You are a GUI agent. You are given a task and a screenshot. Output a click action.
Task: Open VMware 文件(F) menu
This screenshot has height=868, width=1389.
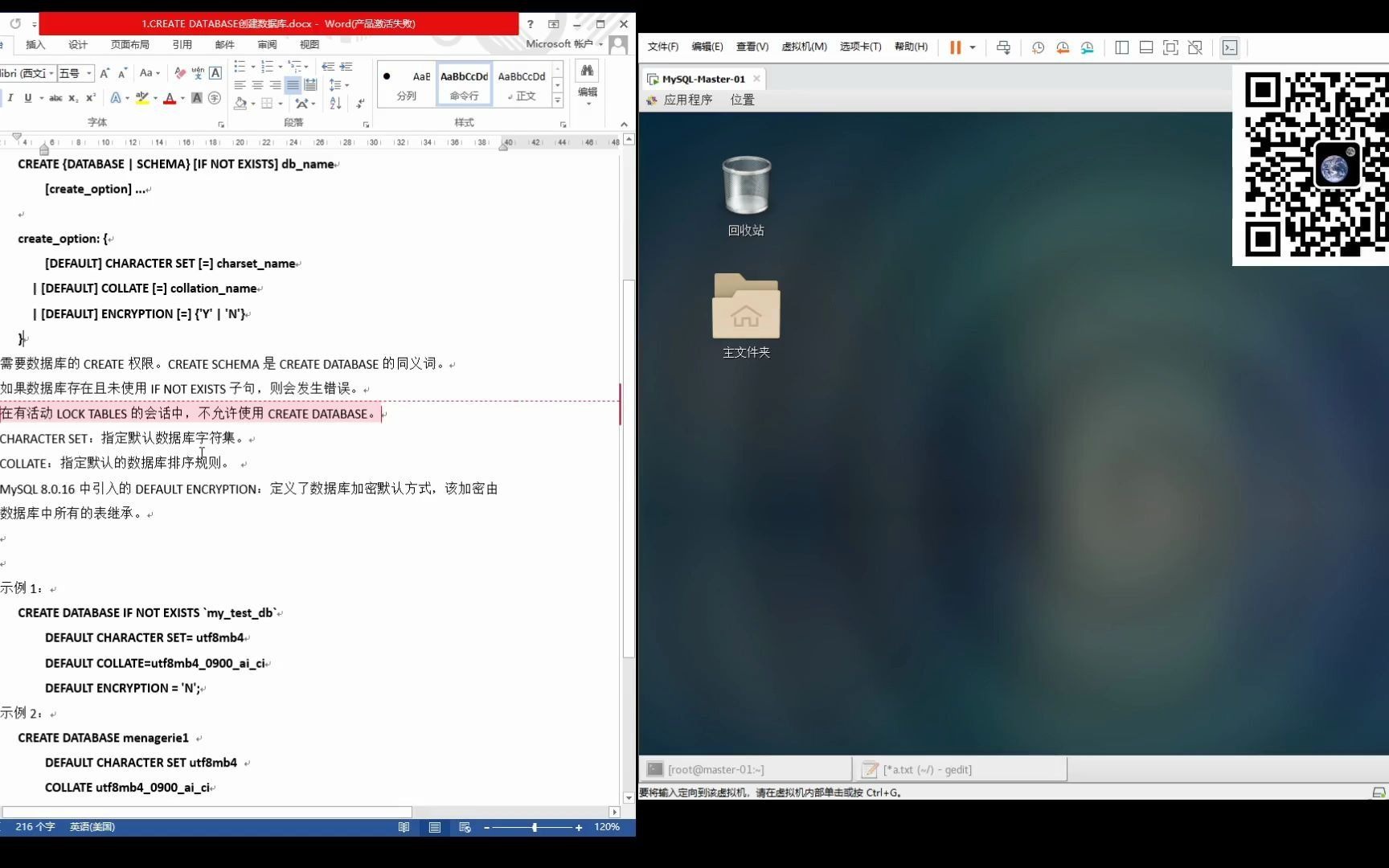[x=663, y=47]
